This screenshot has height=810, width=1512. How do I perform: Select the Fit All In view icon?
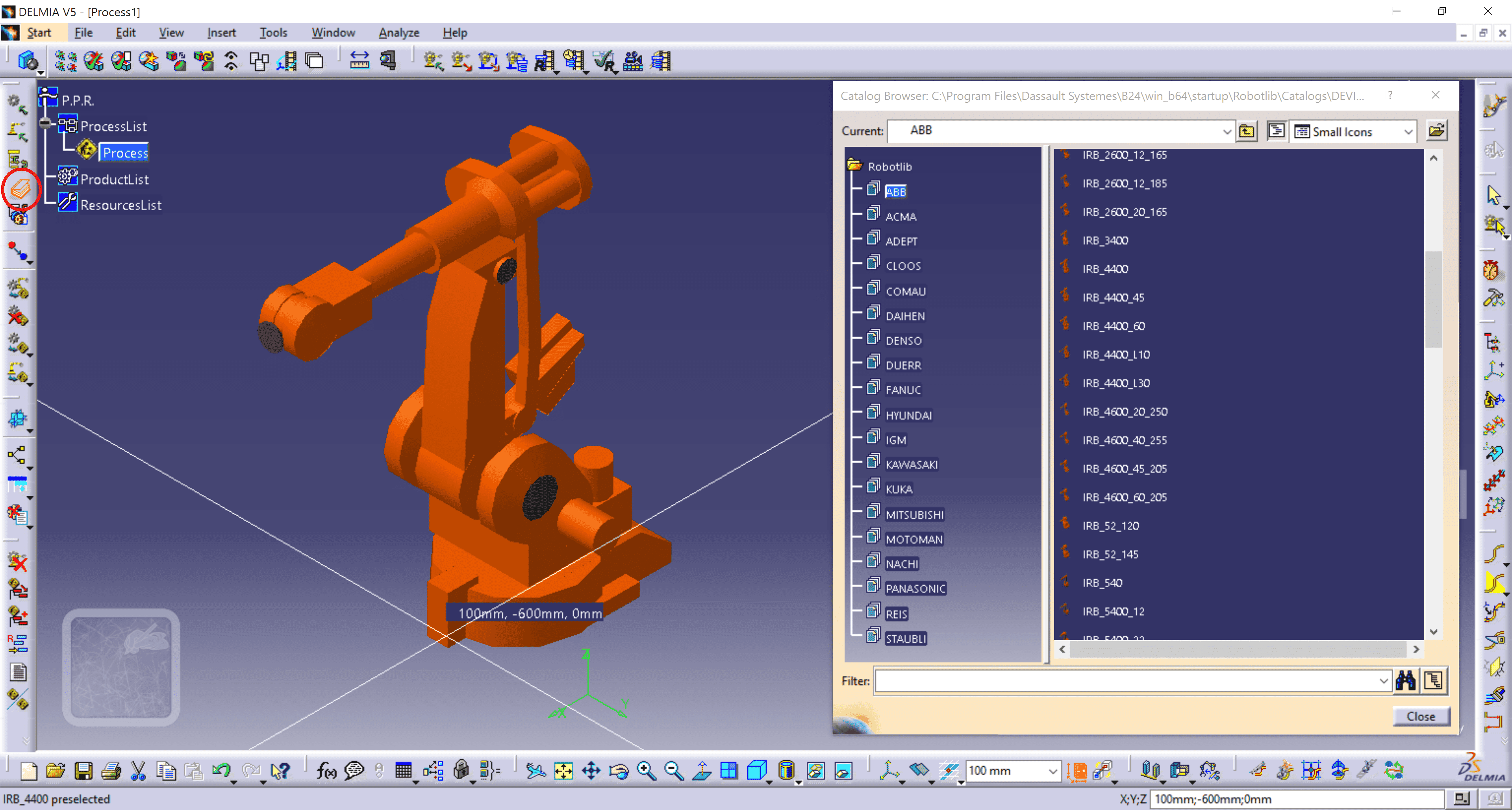coord(563,770)
